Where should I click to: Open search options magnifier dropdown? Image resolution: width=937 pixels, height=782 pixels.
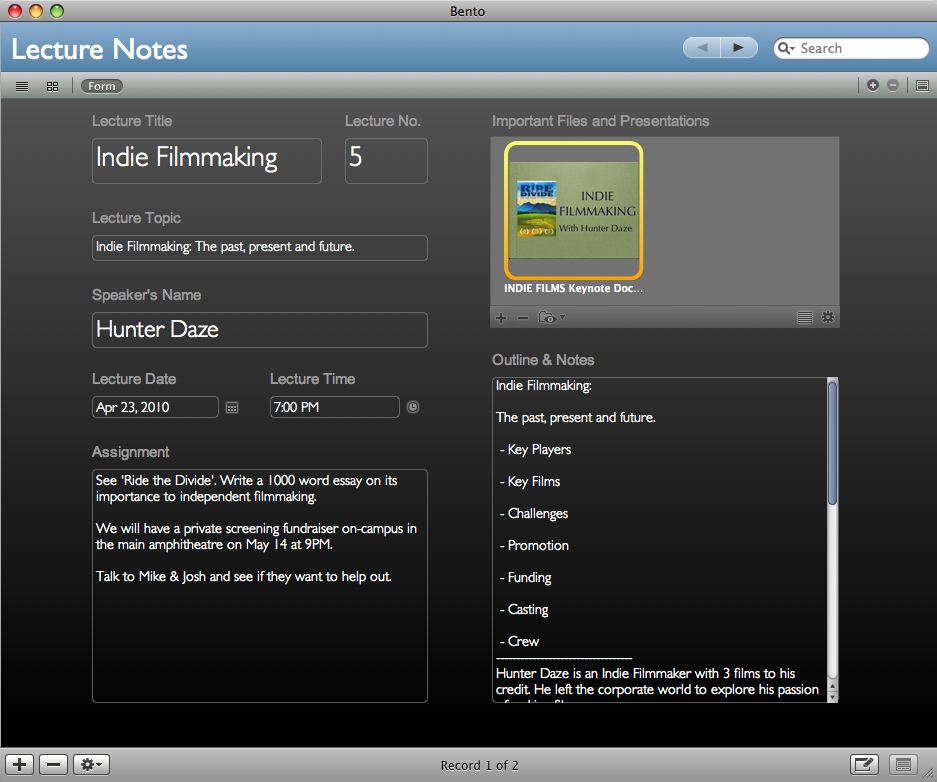pos(787,48)
